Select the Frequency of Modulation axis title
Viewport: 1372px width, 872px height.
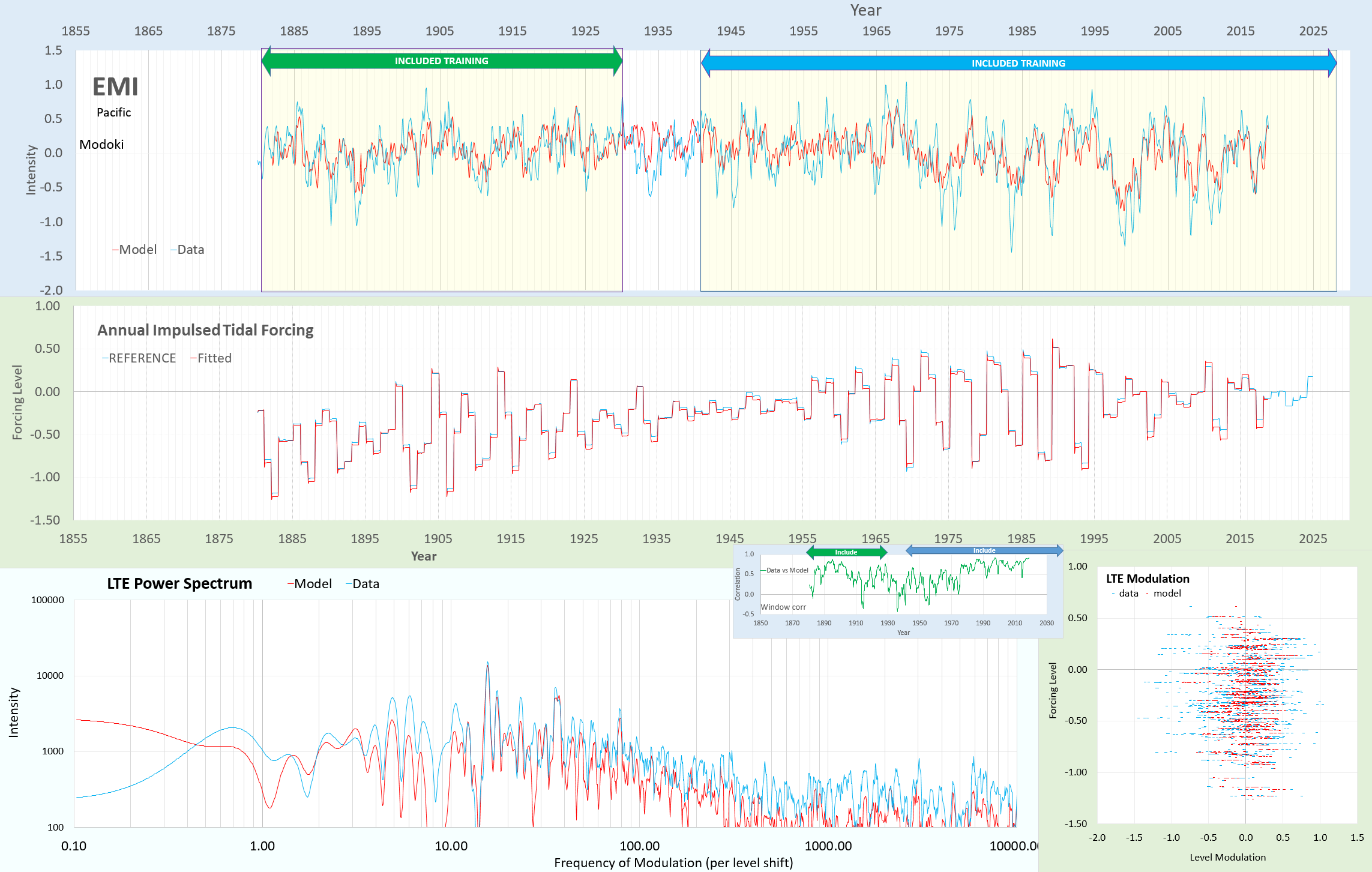(673, 862)
